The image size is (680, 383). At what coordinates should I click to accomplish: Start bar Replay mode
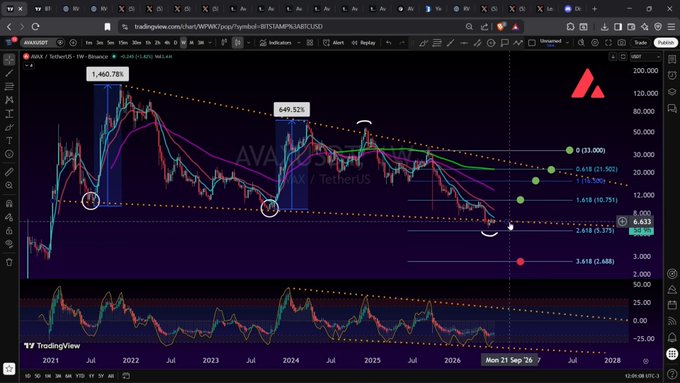click(363, 43)
